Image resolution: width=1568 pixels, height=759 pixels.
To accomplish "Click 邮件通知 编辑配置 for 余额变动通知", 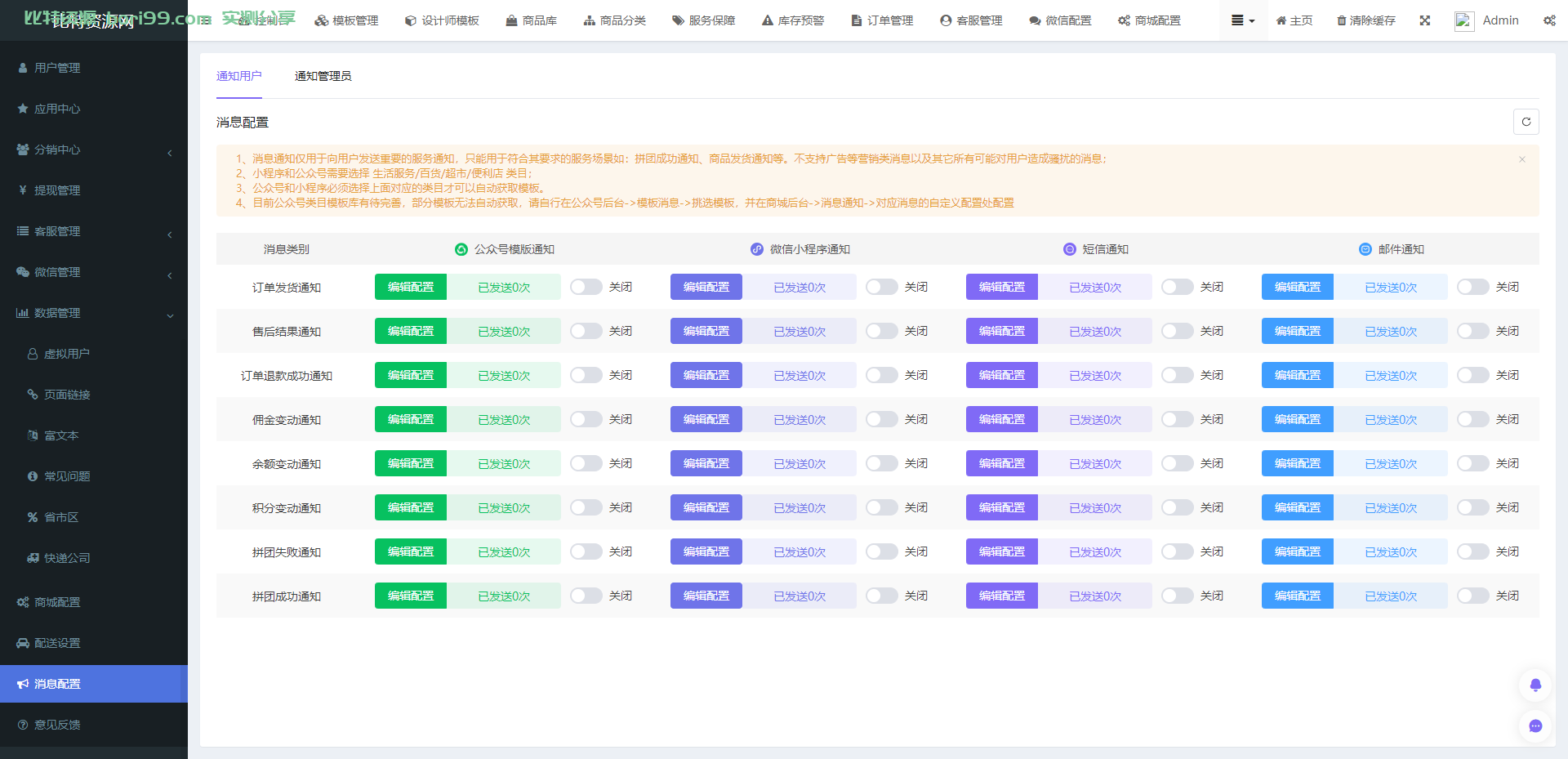I will click(1298, 463).
